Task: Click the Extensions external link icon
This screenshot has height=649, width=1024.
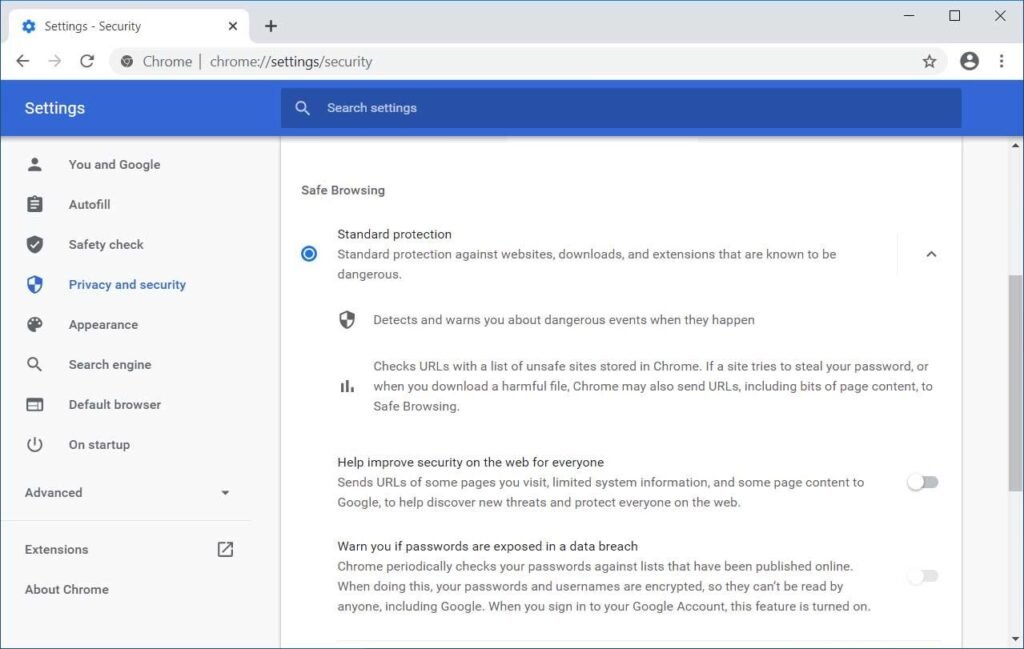Action: pyautogui.click(x=225, y=549)
